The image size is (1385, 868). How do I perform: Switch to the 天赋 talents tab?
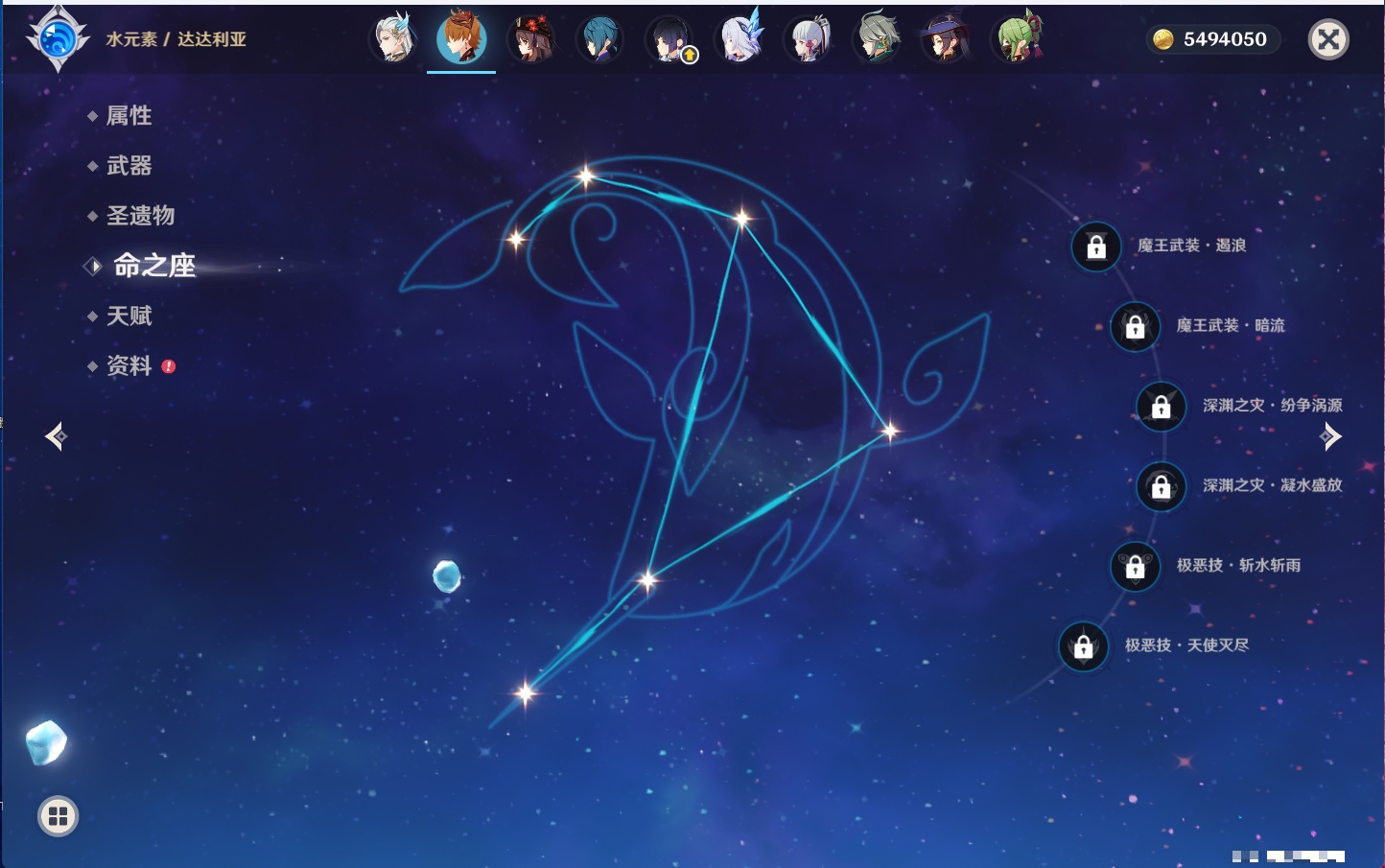click(x=129, y=316)
